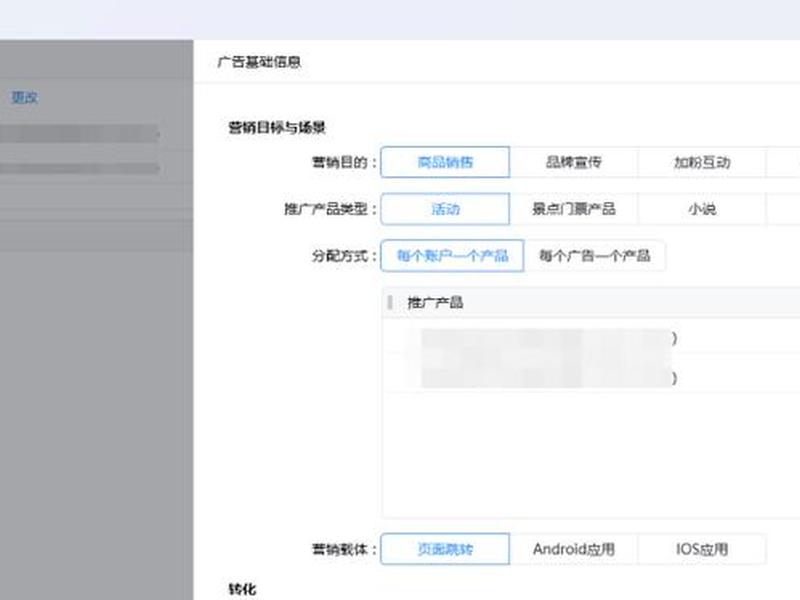Switch to 每个广告一个产品 allocation mode
The image size is (800, 600).
(x=594, y=256)
